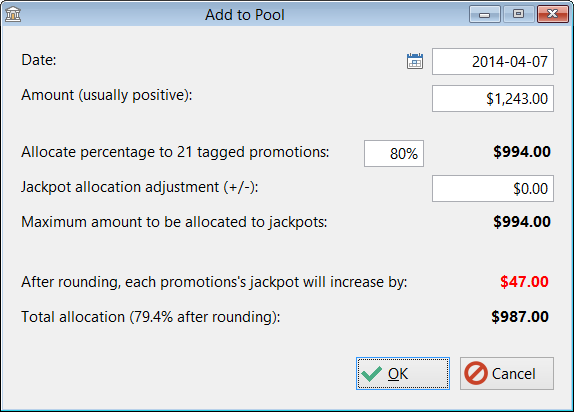This screenshot has height=412, width=574.
Task: Minimize the Add to Pool window
Action: click(485, 14)
